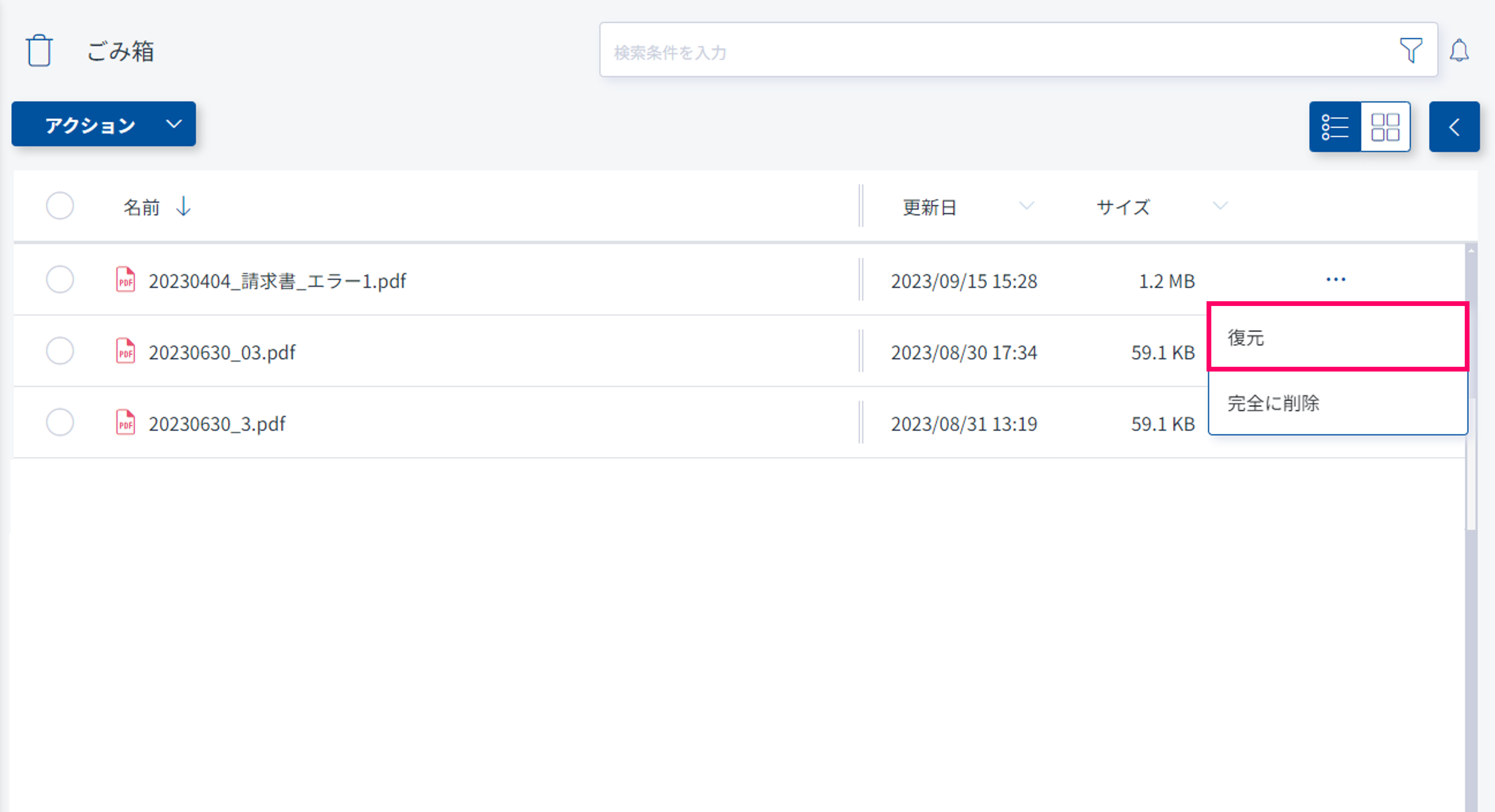The image size is (1495, 812).
Task: Select checkbox for 20230404_請求書_エラー1.pdf
Action: (x=60, y=280)
